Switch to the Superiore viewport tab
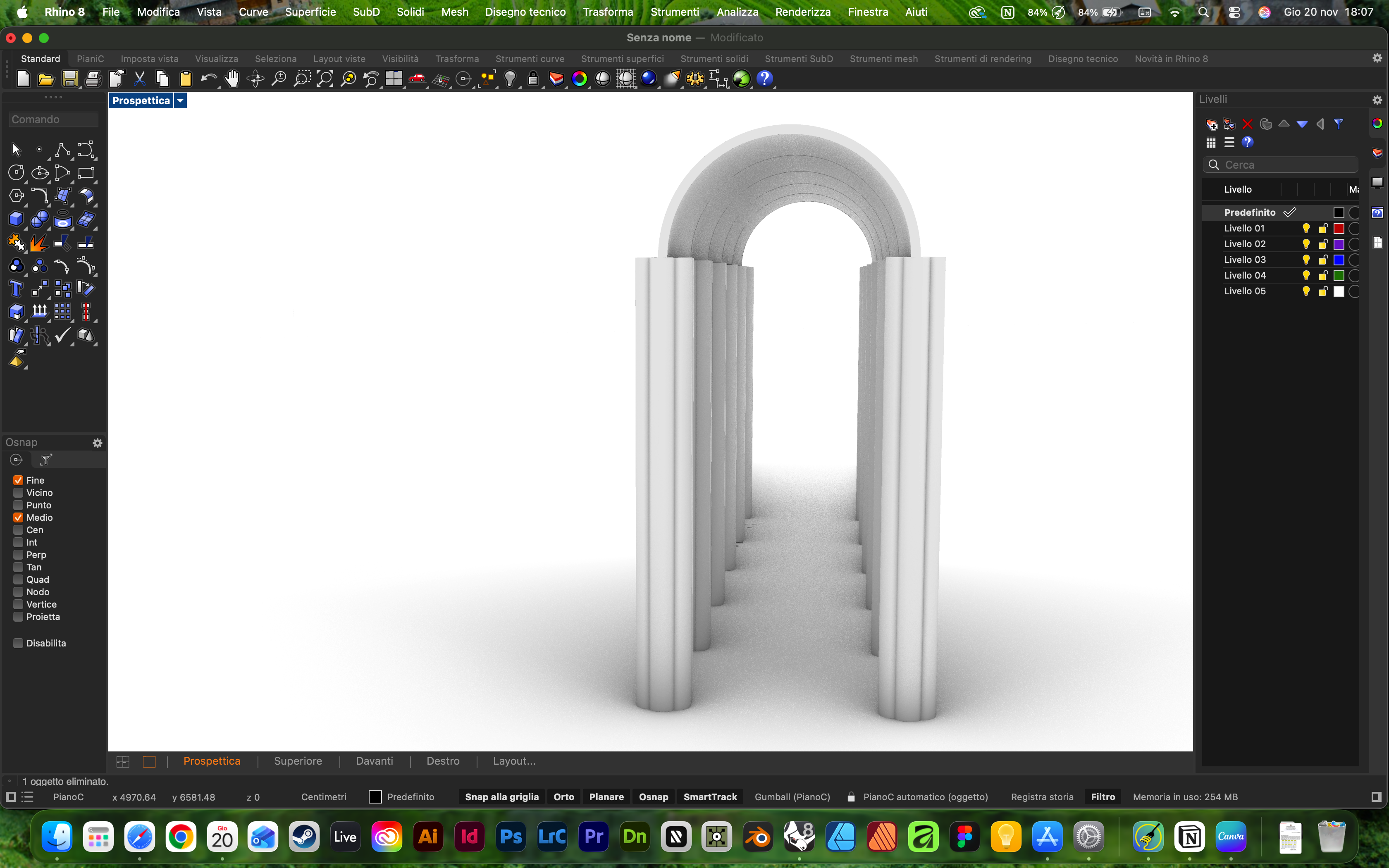 297,761
